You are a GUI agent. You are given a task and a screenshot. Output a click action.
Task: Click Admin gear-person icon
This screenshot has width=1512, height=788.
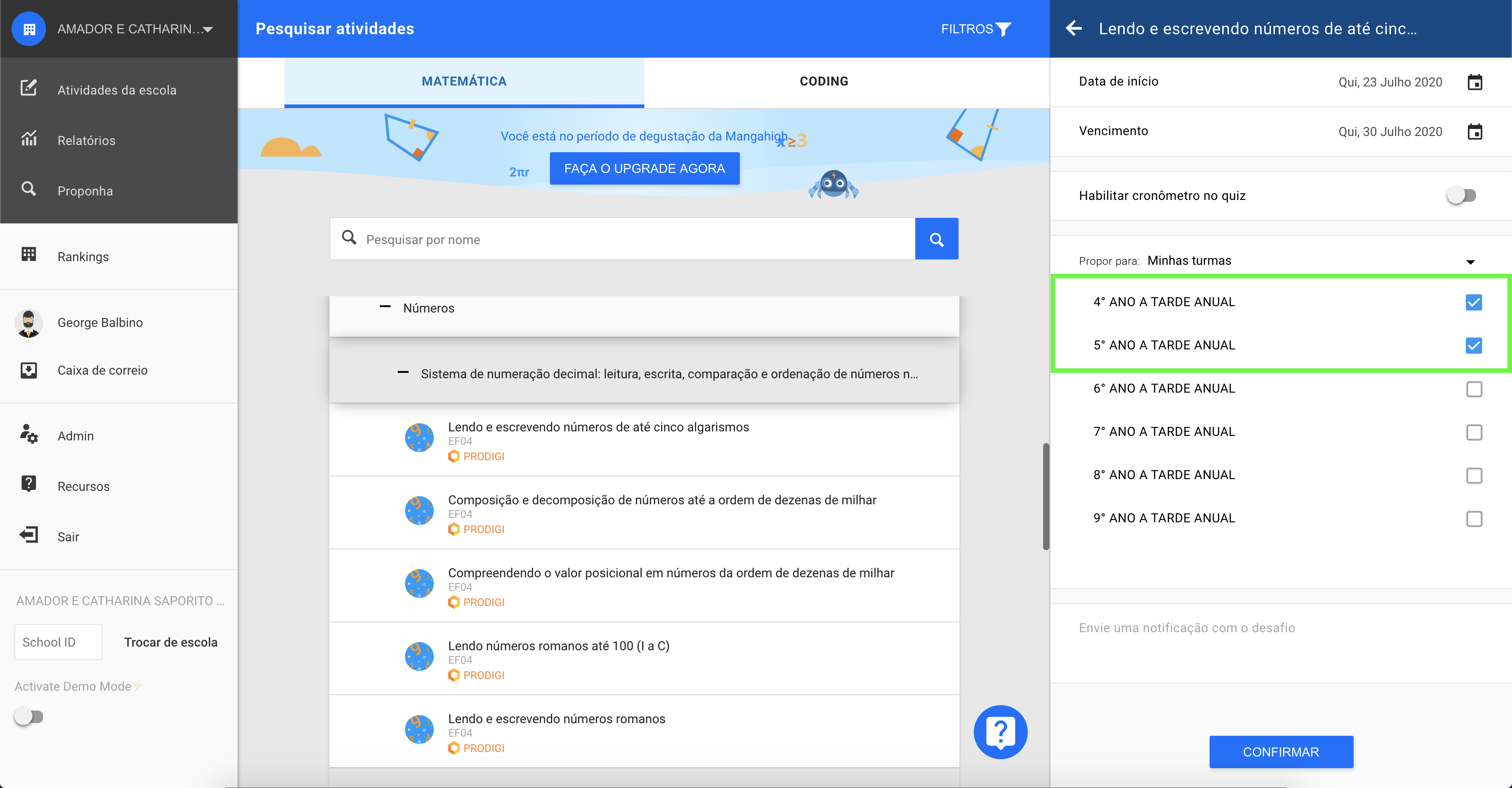point(29,435)
